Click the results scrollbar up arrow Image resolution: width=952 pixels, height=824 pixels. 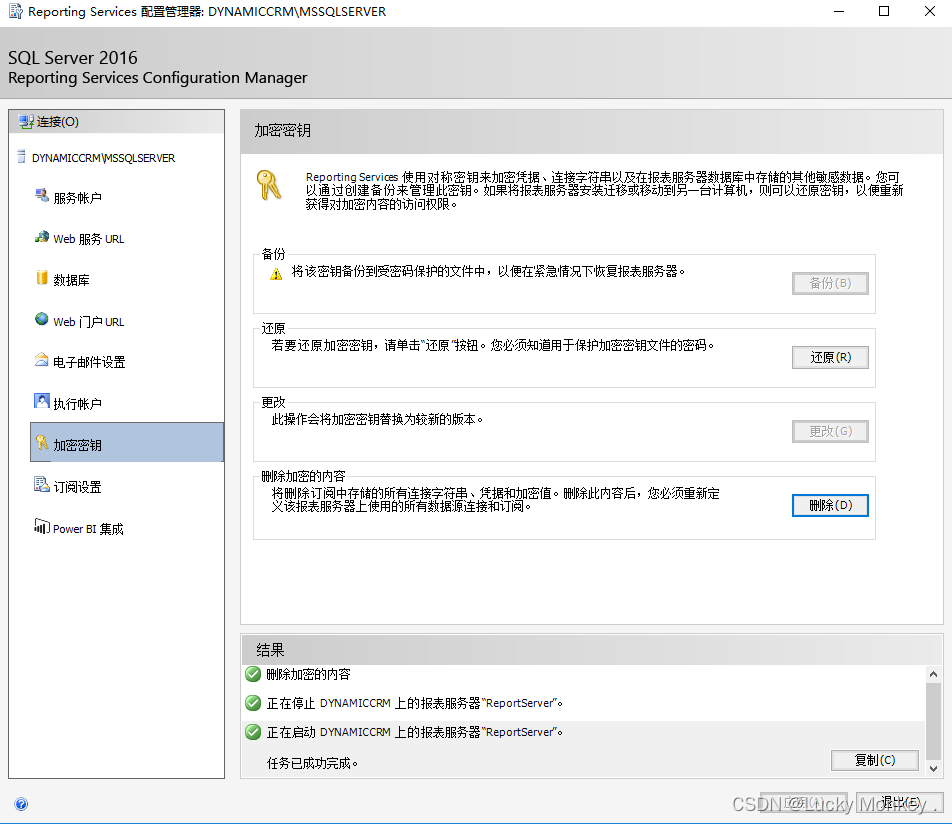933,674
